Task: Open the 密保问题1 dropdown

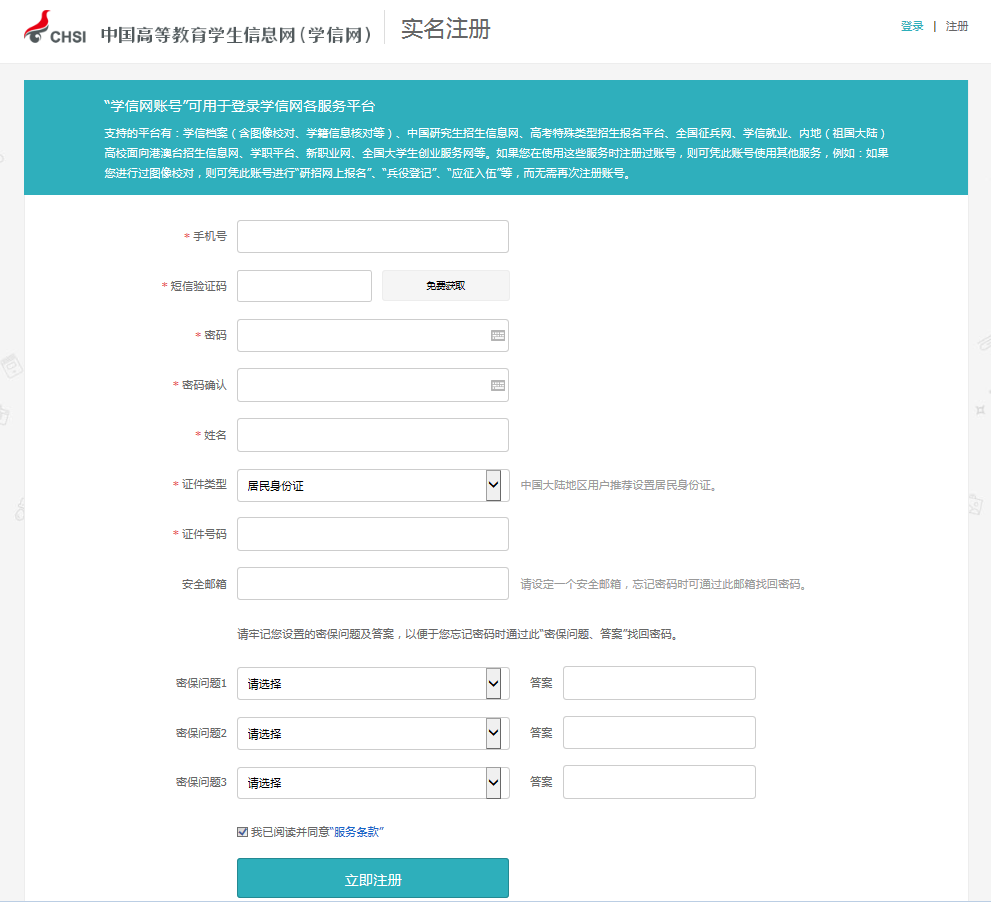Action: (x=372, y=684)
